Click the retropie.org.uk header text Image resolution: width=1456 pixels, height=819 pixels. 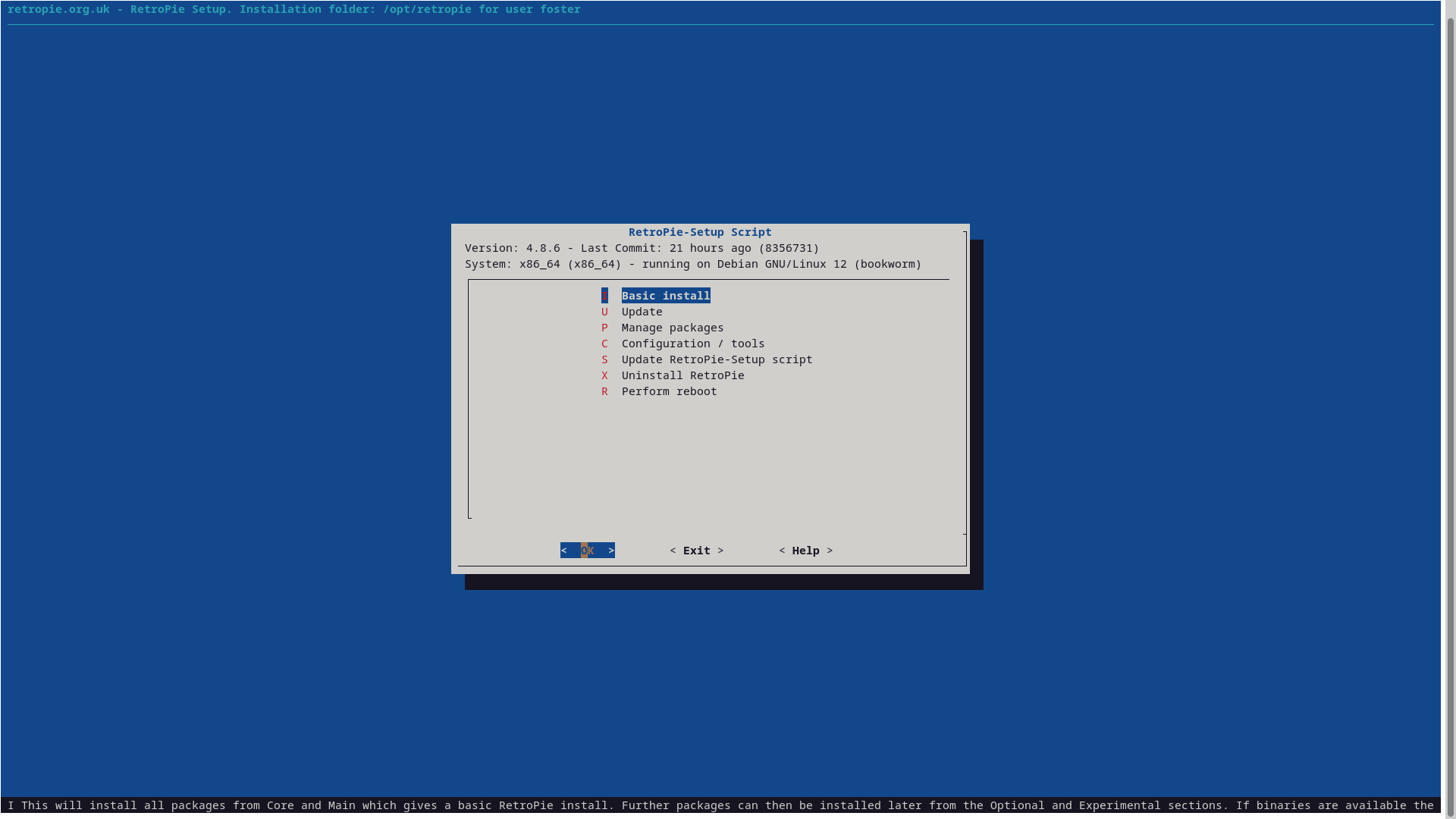(294, 9)
